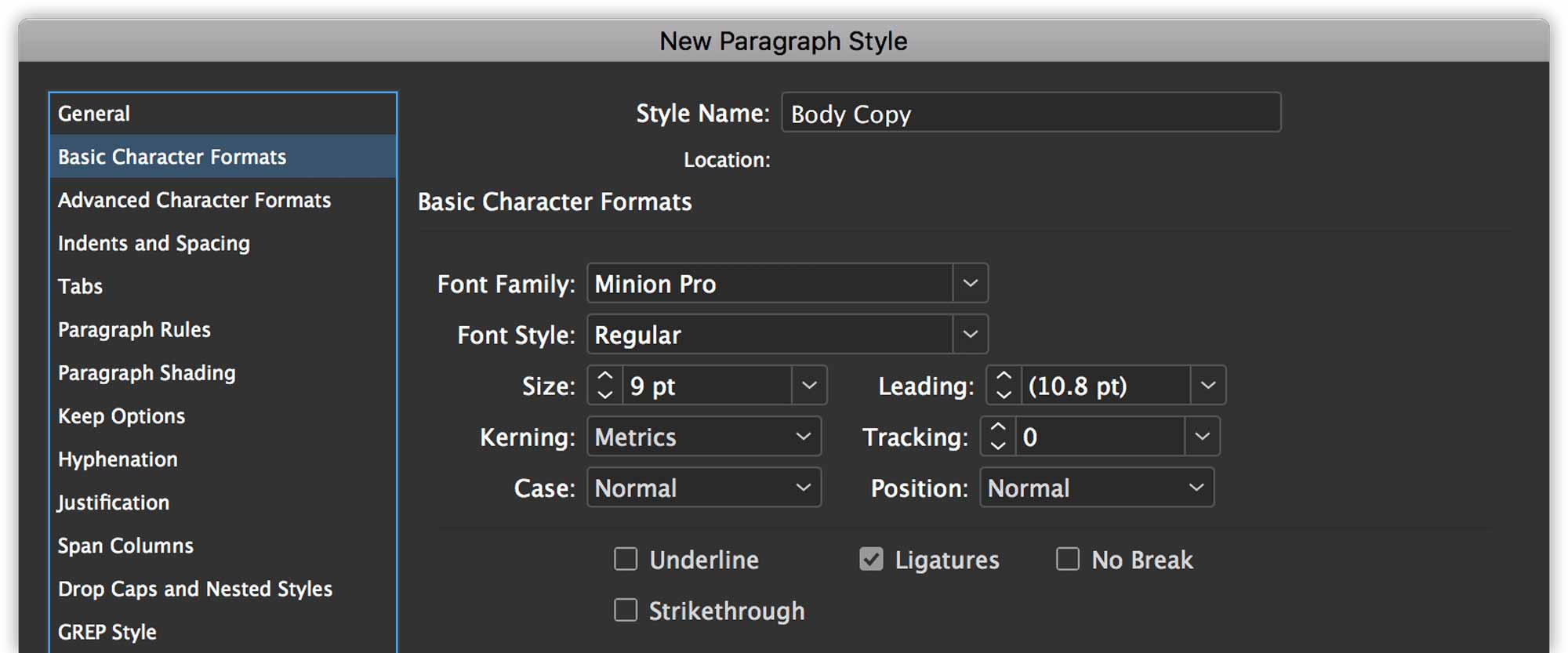The image size is (1568, 653).
Task: Enable the Underline checkbox
Action: pyautogui.click(x=626, y=560)
